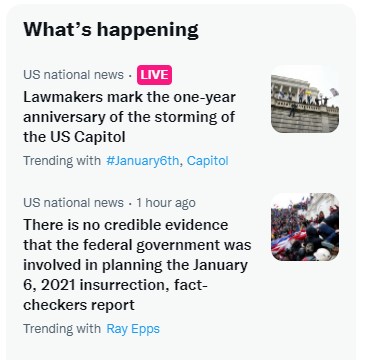Open the Lawmakers mark one-year anniversary headline

click(x=129, y=117)
